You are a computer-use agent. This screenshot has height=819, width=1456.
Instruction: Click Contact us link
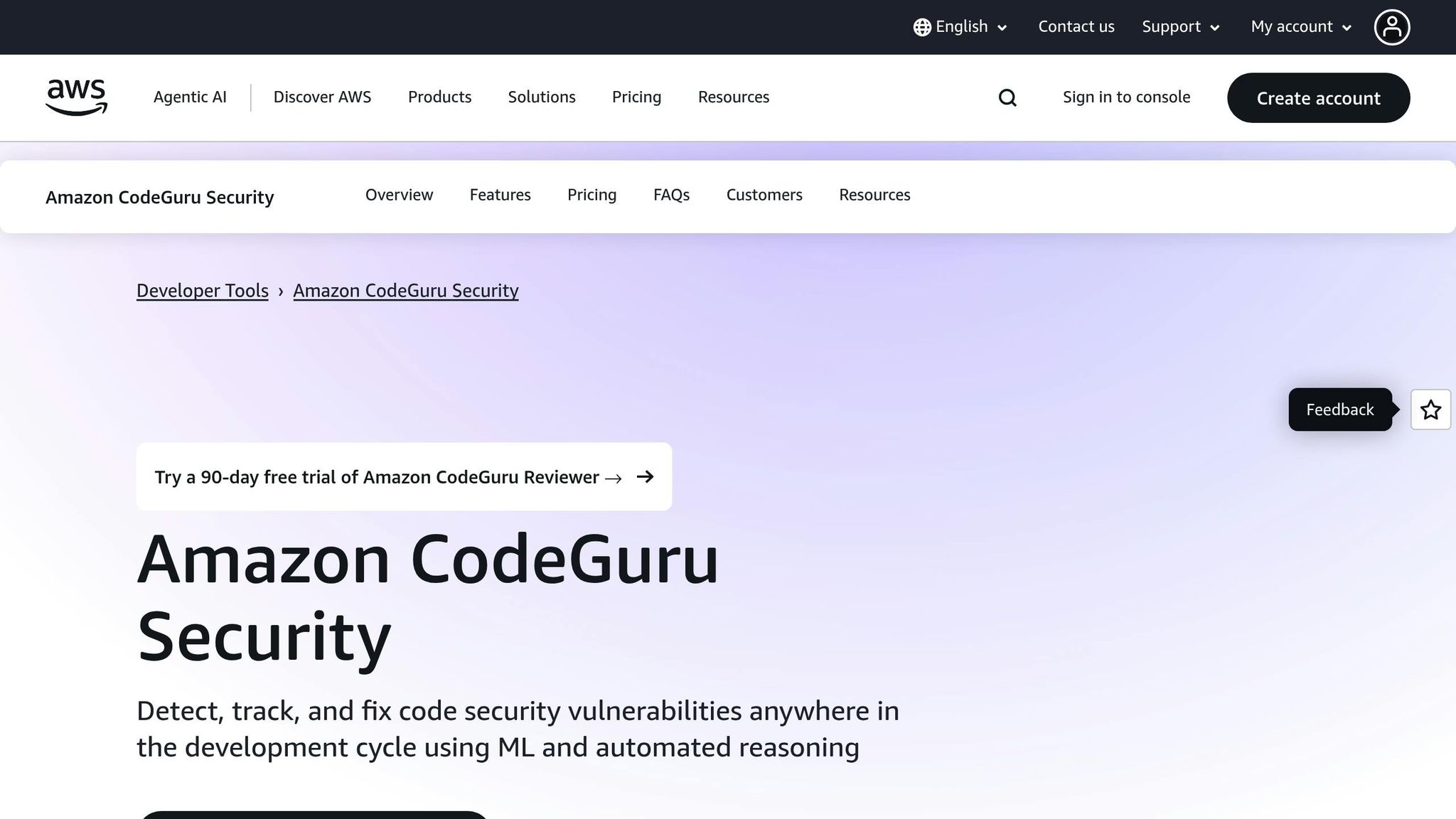pyautogui.click(x=1076, y=27)
